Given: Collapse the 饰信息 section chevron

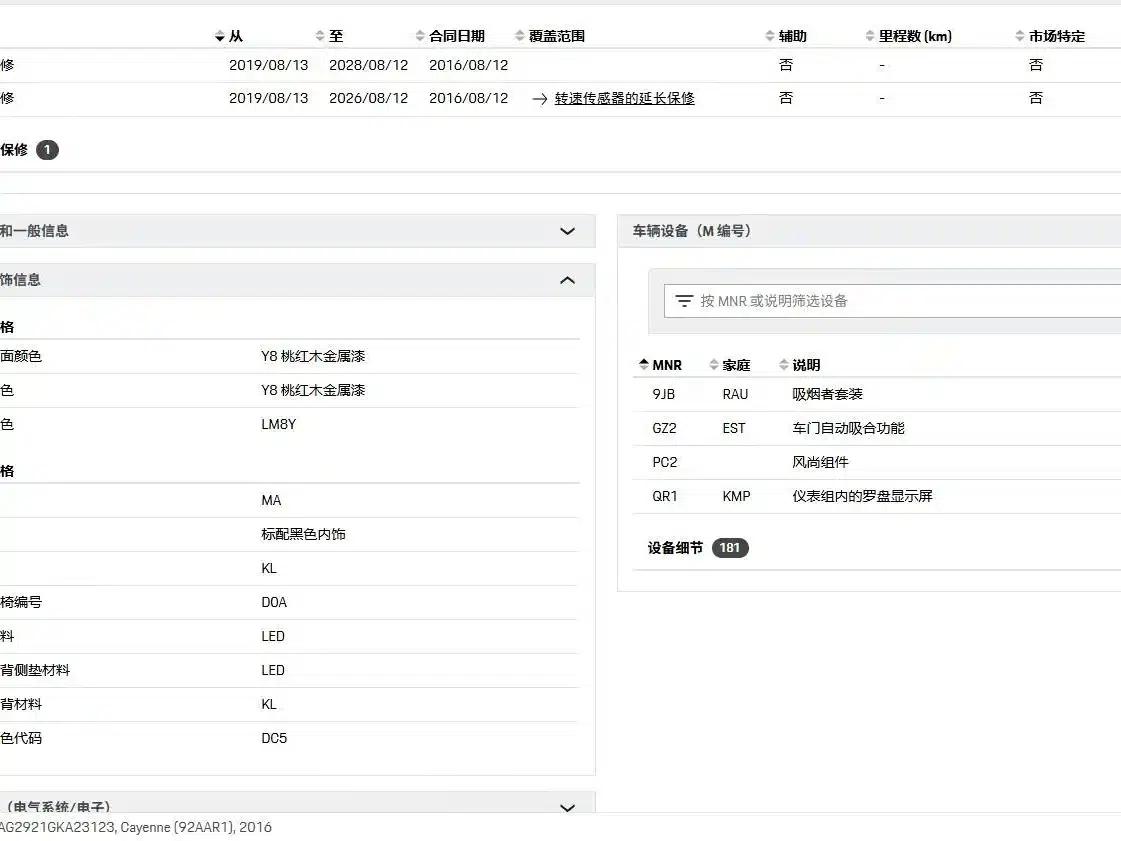Looking at the screenshot, I should [x=568, y=280].
